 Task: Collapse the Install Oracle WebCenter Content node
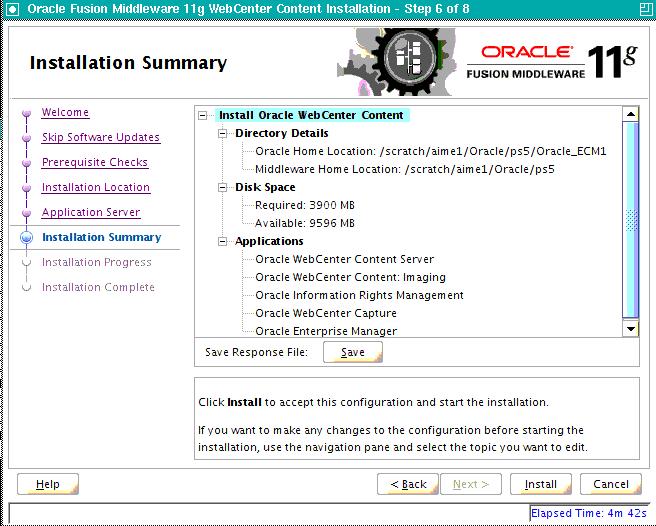(x=203, y=115)
